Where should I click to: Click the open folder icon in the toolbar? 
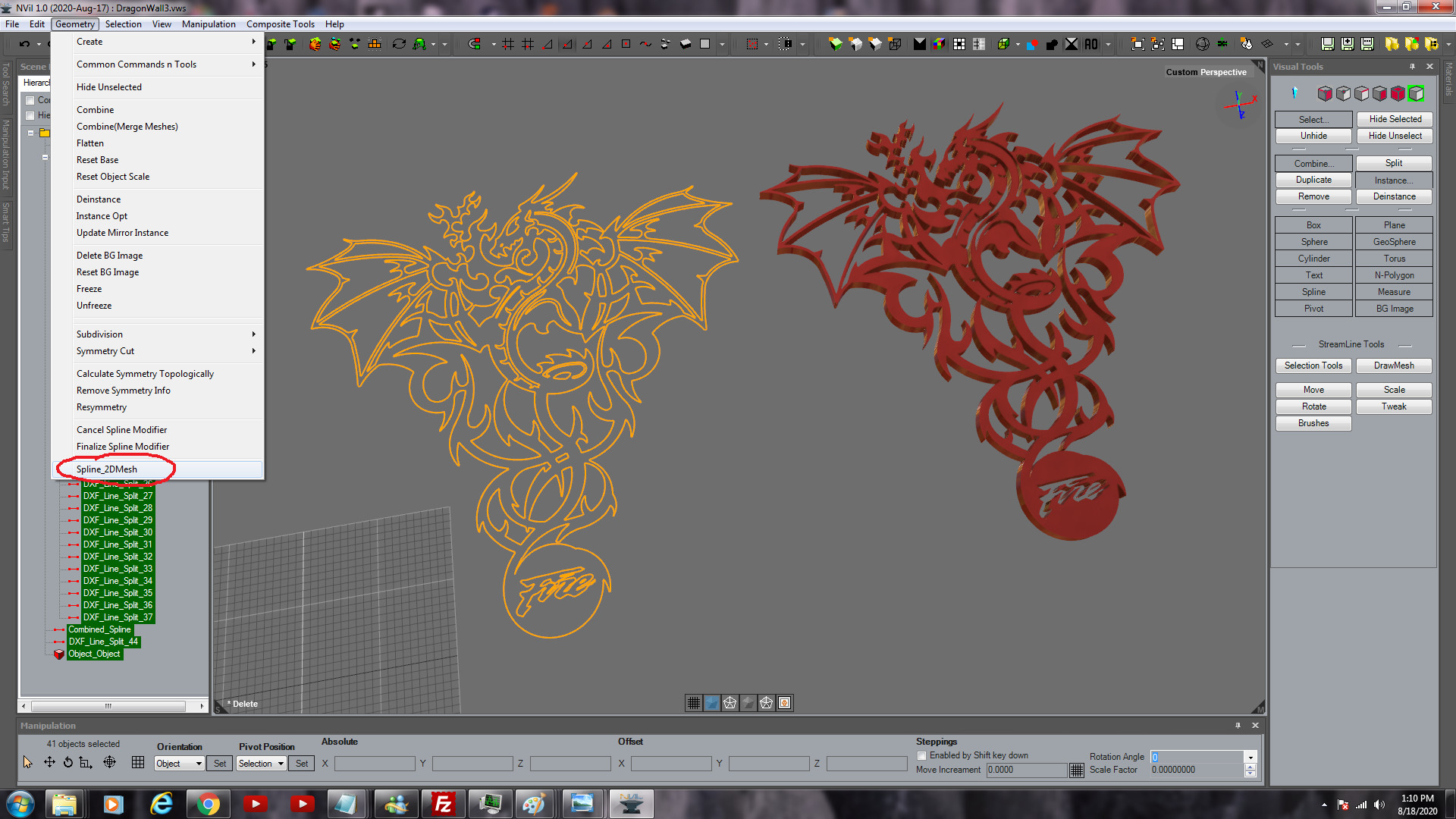pyautogui.click(x=1392, y=44)
